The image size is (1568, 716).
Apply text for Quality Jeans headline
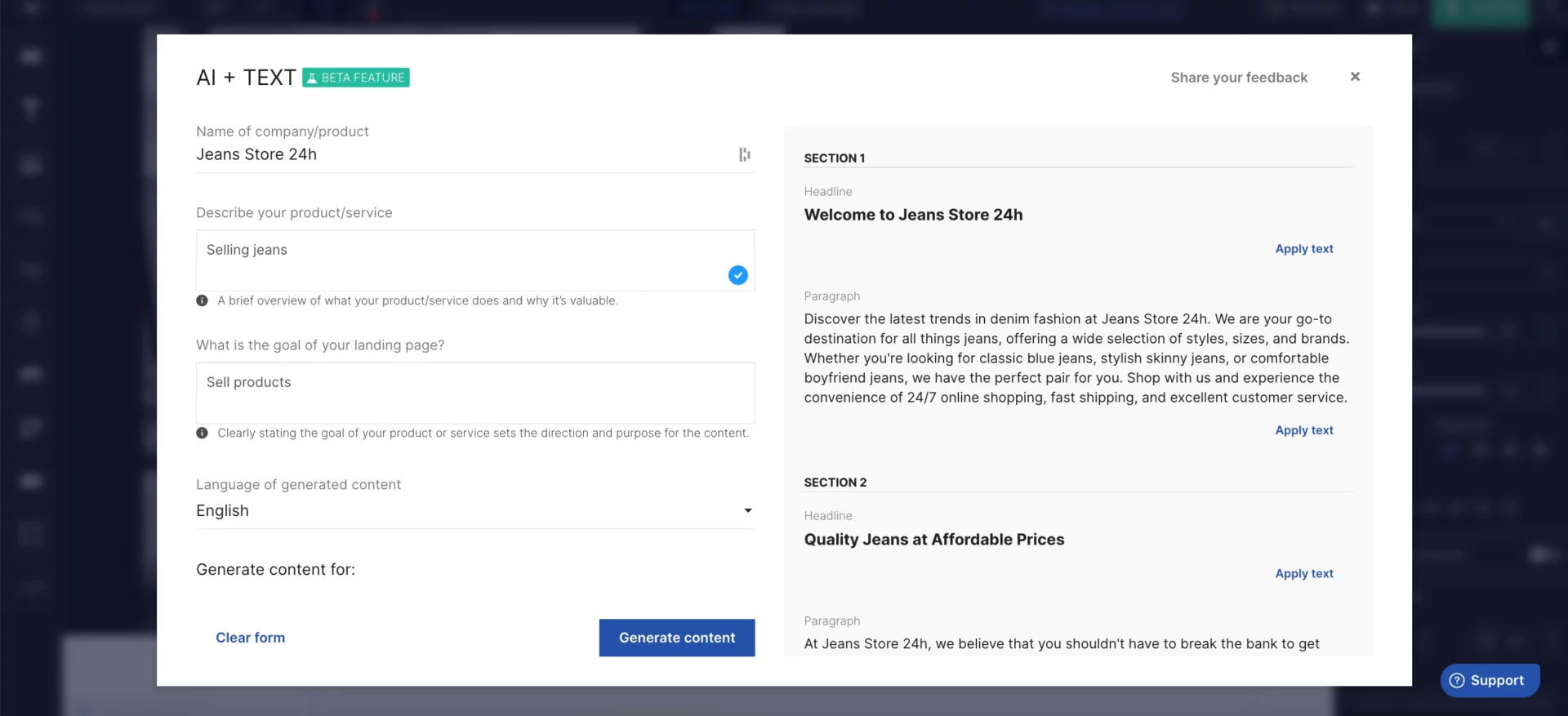[1303, 574]
